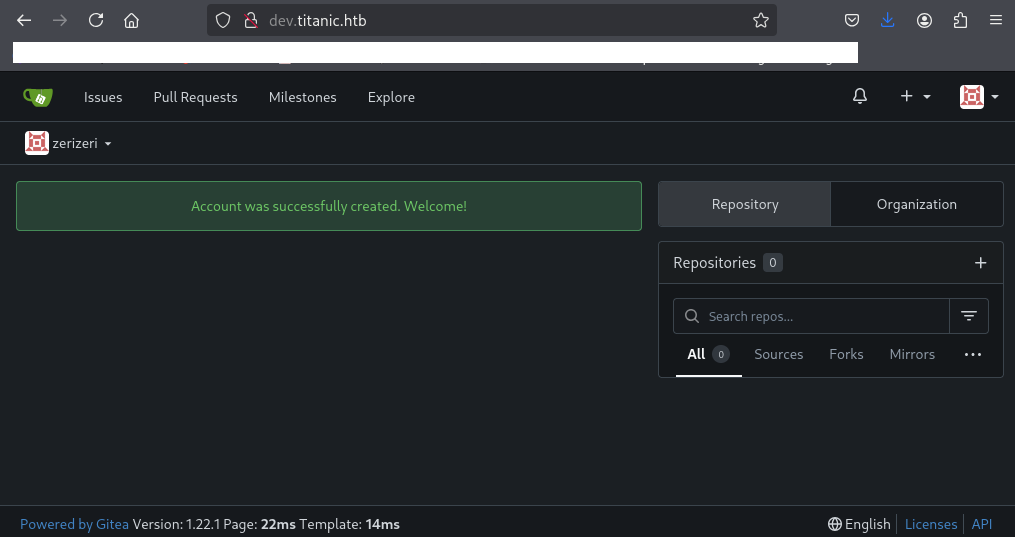Screen dimensions: 1015x537
Task: Go to browser home page
Action: 131,20
